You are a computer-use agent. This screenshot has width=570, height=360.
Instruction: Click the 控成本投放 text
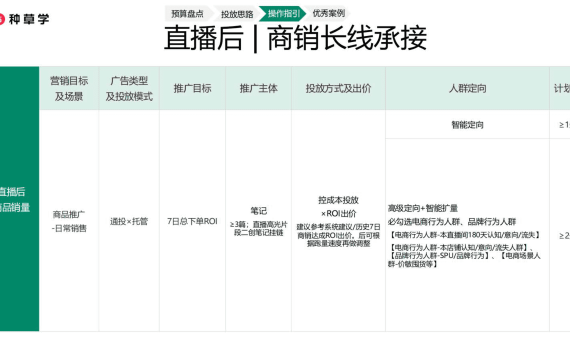(x=338, y=200)
